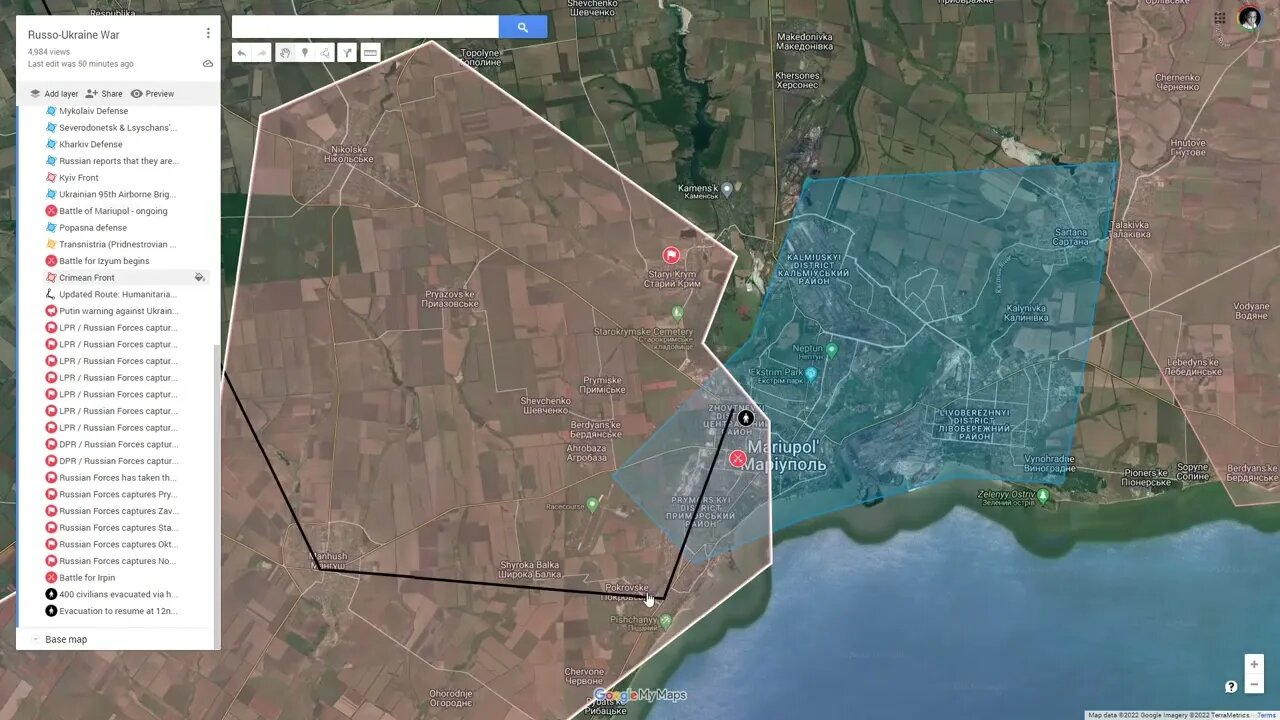Click the search input field

pyautogui.click(x=365, y=27)
